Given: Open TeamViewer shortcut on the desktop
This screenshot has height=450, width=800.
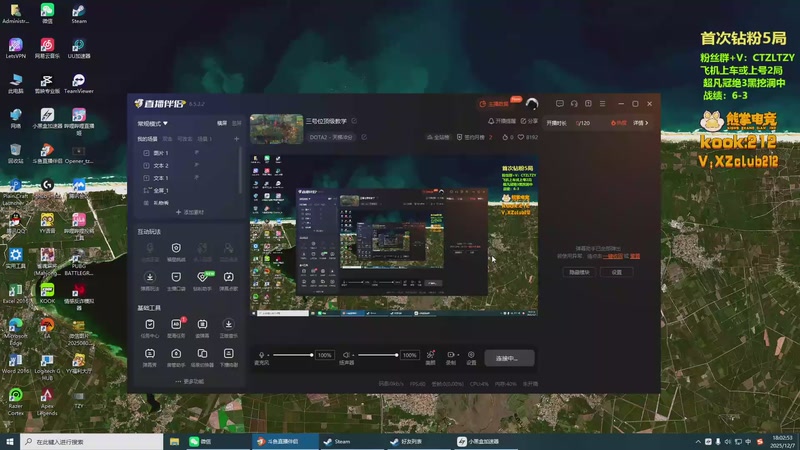Looking at the screenshot, I should pos(79,84).
